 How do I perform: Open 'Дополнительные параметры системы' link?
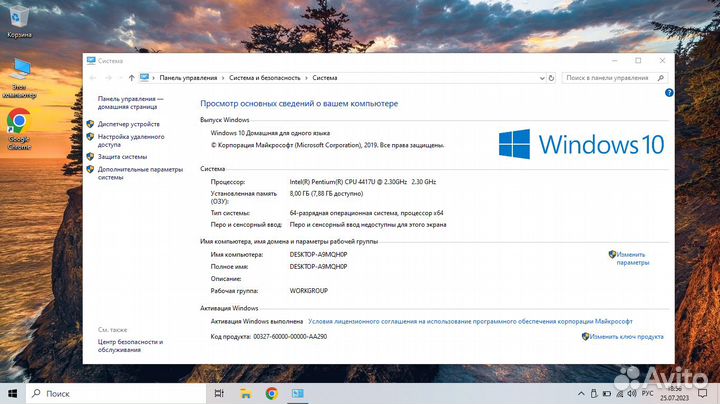point(140,173)
